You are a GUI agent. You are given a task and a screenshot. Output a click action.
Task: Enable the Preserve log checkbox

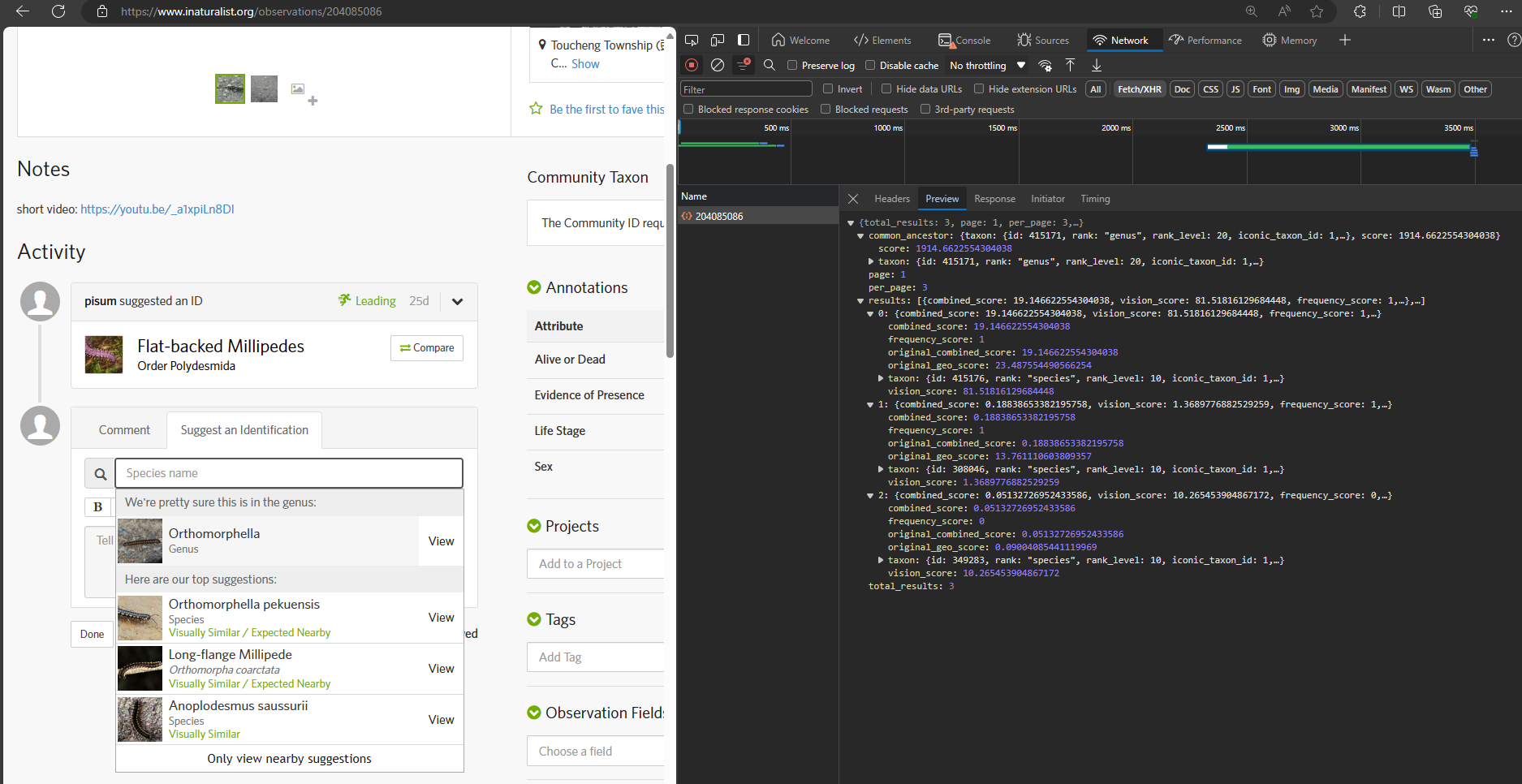pos(792,66)
